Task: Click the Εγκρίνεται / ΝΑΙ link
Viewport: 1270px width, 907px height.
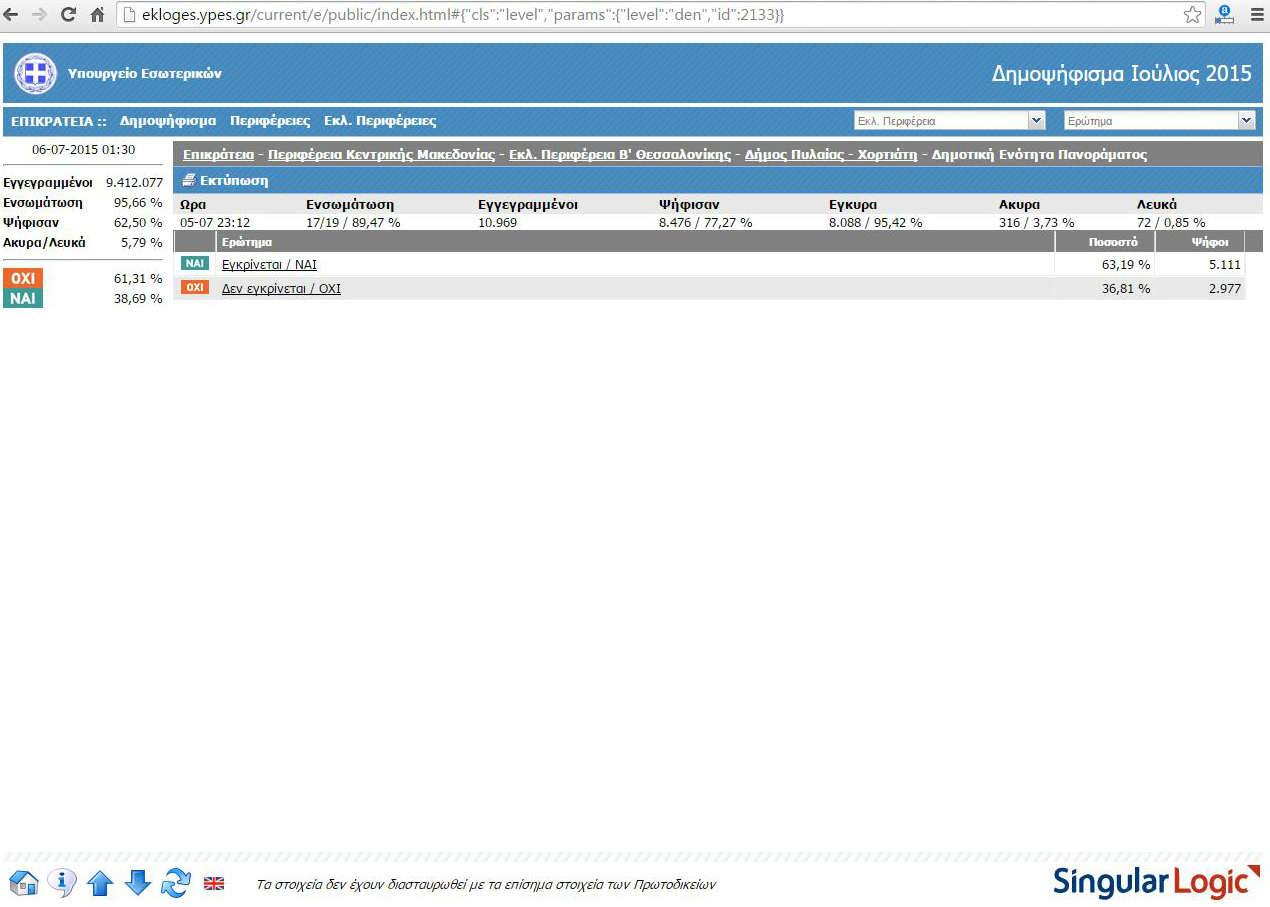Action: [269, 265]
